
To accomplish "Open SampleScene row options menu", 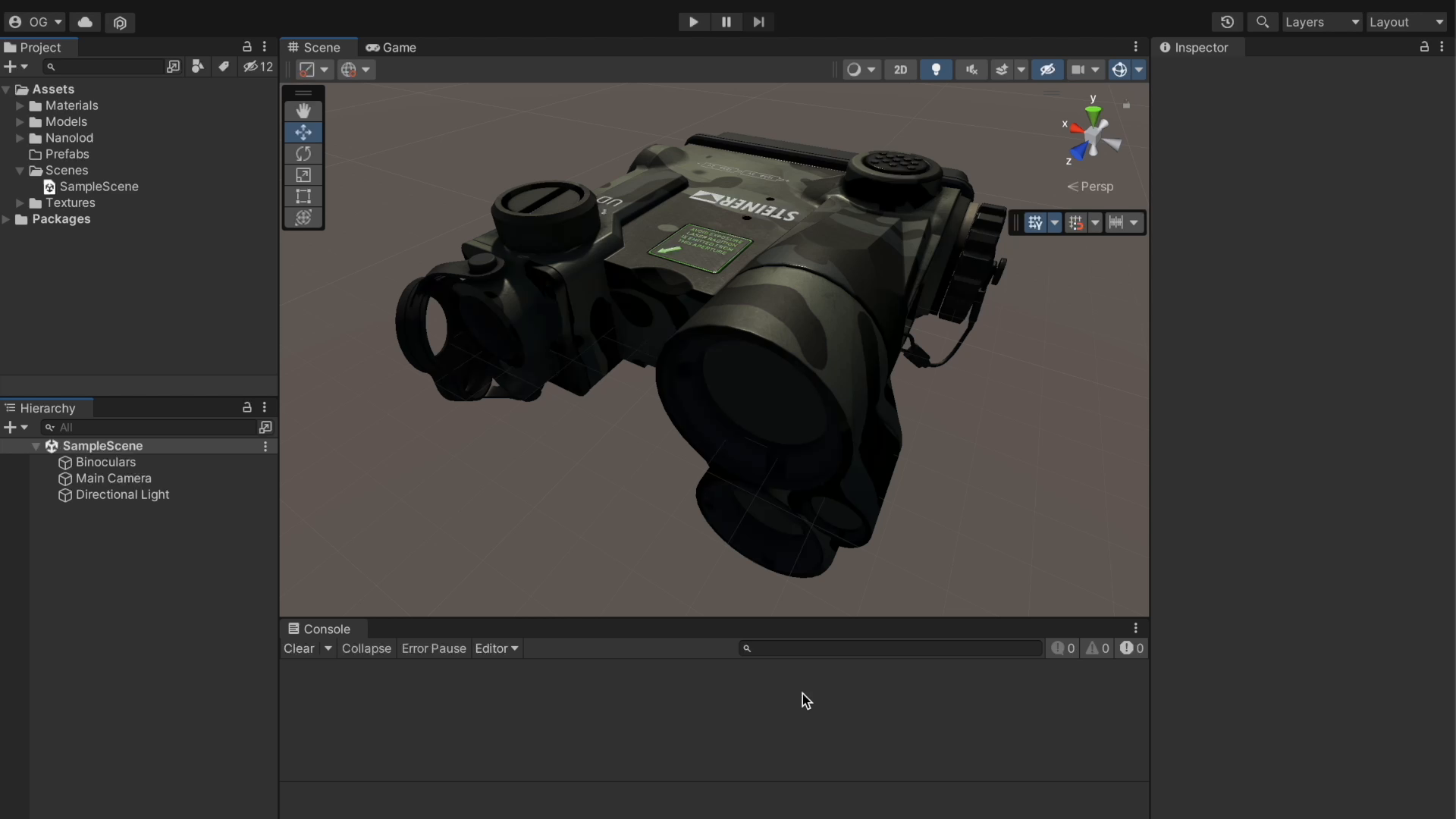I will click(265, 447).
